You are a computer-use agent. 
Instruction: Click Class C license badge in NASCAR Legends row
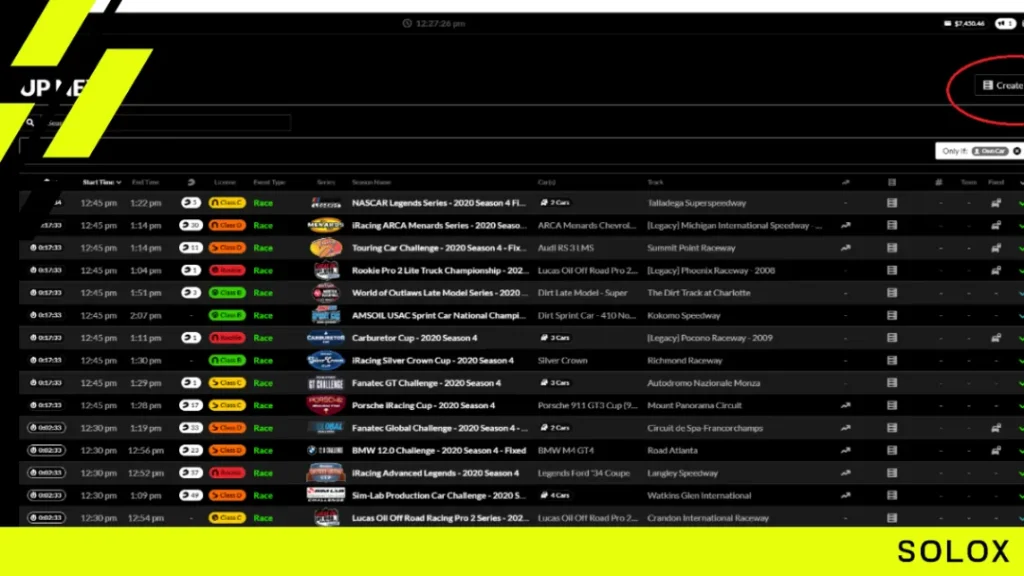tap(227, 203)
